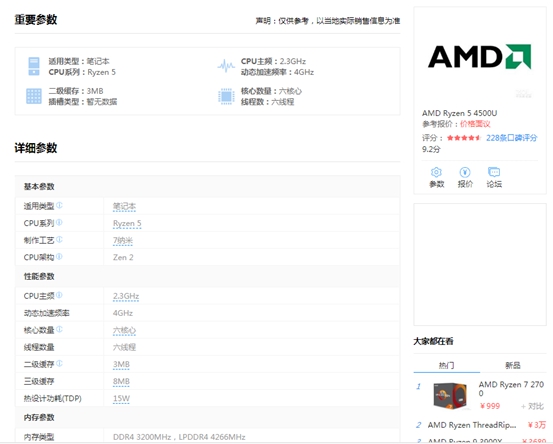Click the info icon beside CPU系列
This screenshot has height=444, width=553.
59,222
